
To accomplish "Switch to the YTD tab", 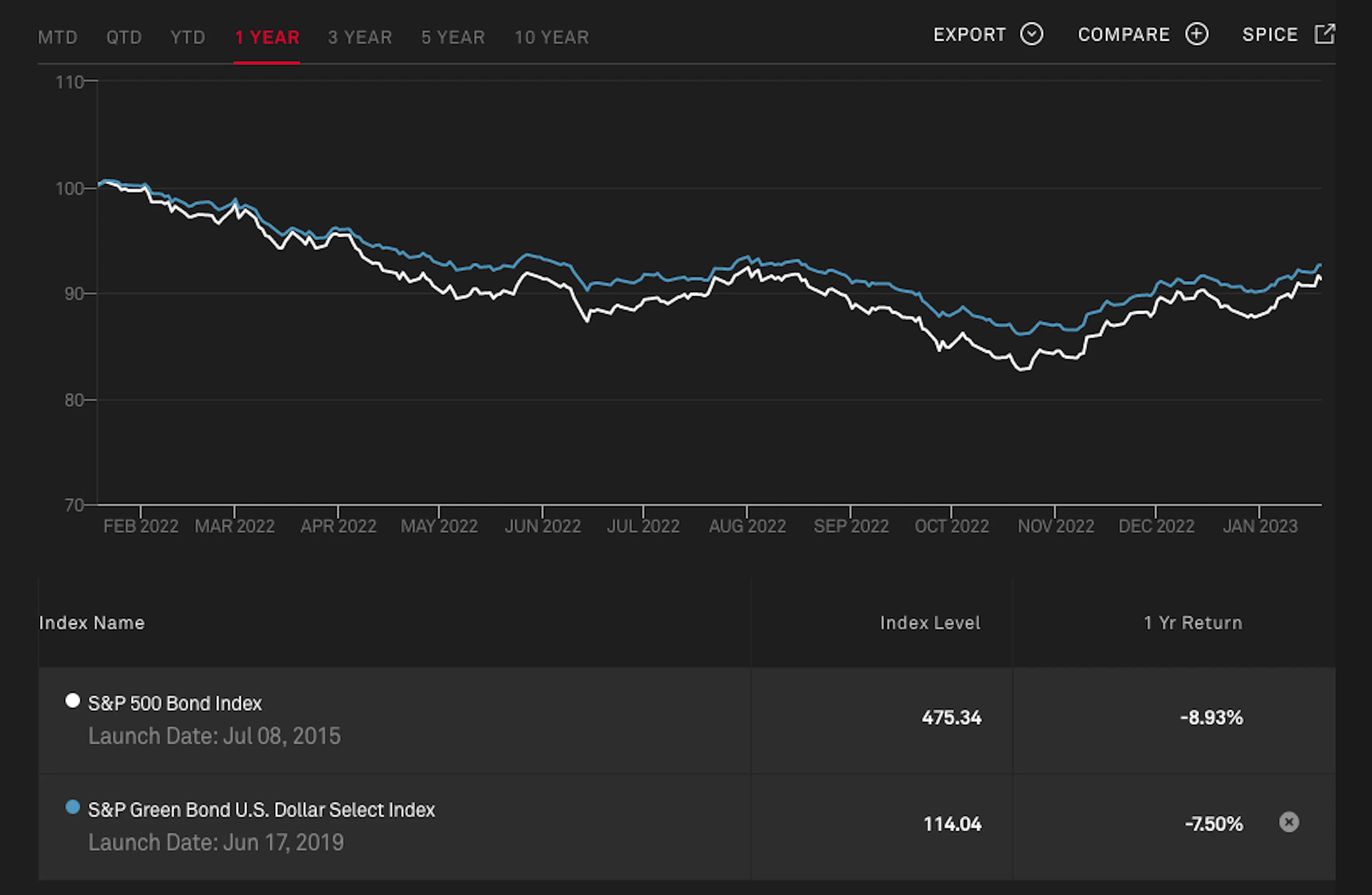I will coord(188,38).
